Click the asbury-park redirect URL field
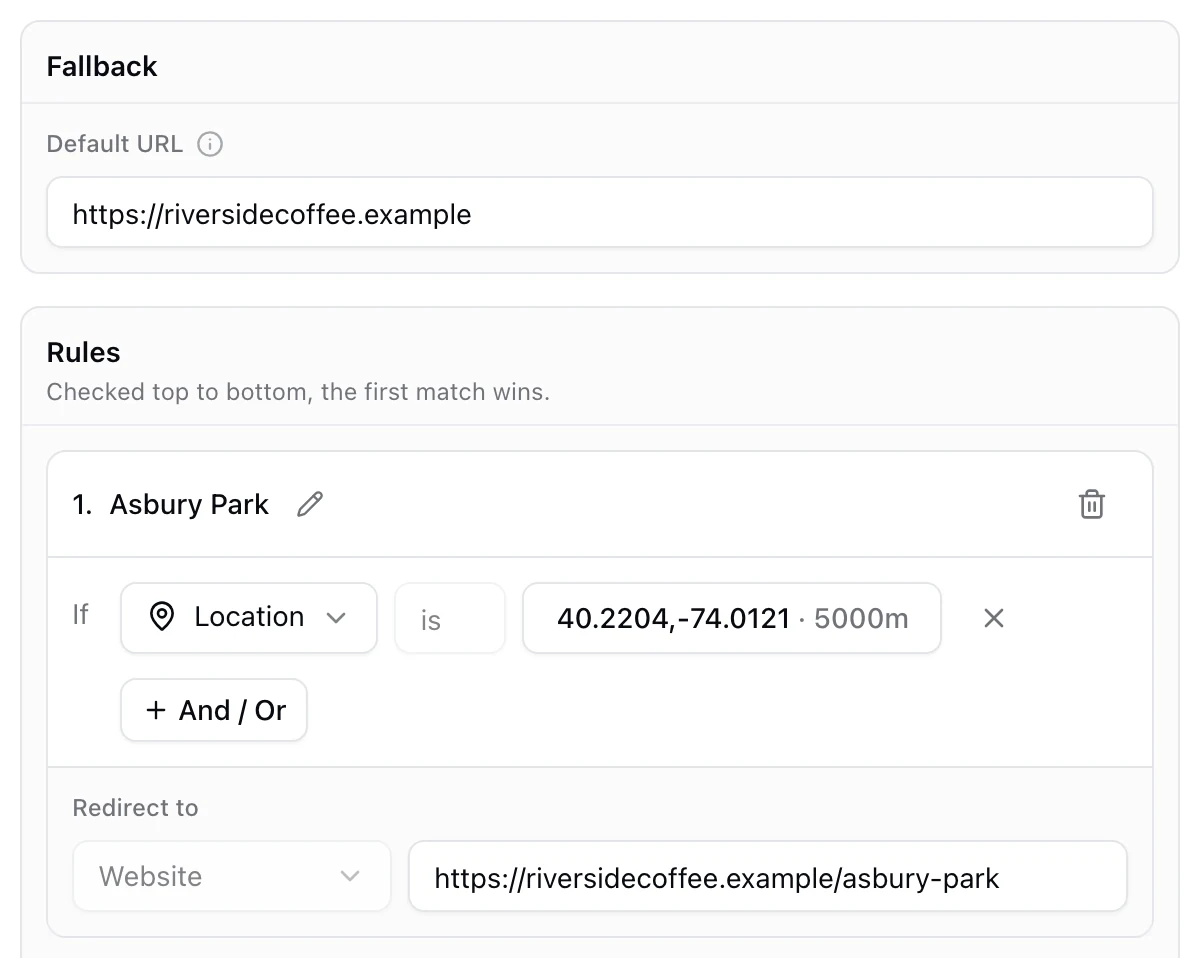The image size is (1200, 958). [x=768, y=876]
